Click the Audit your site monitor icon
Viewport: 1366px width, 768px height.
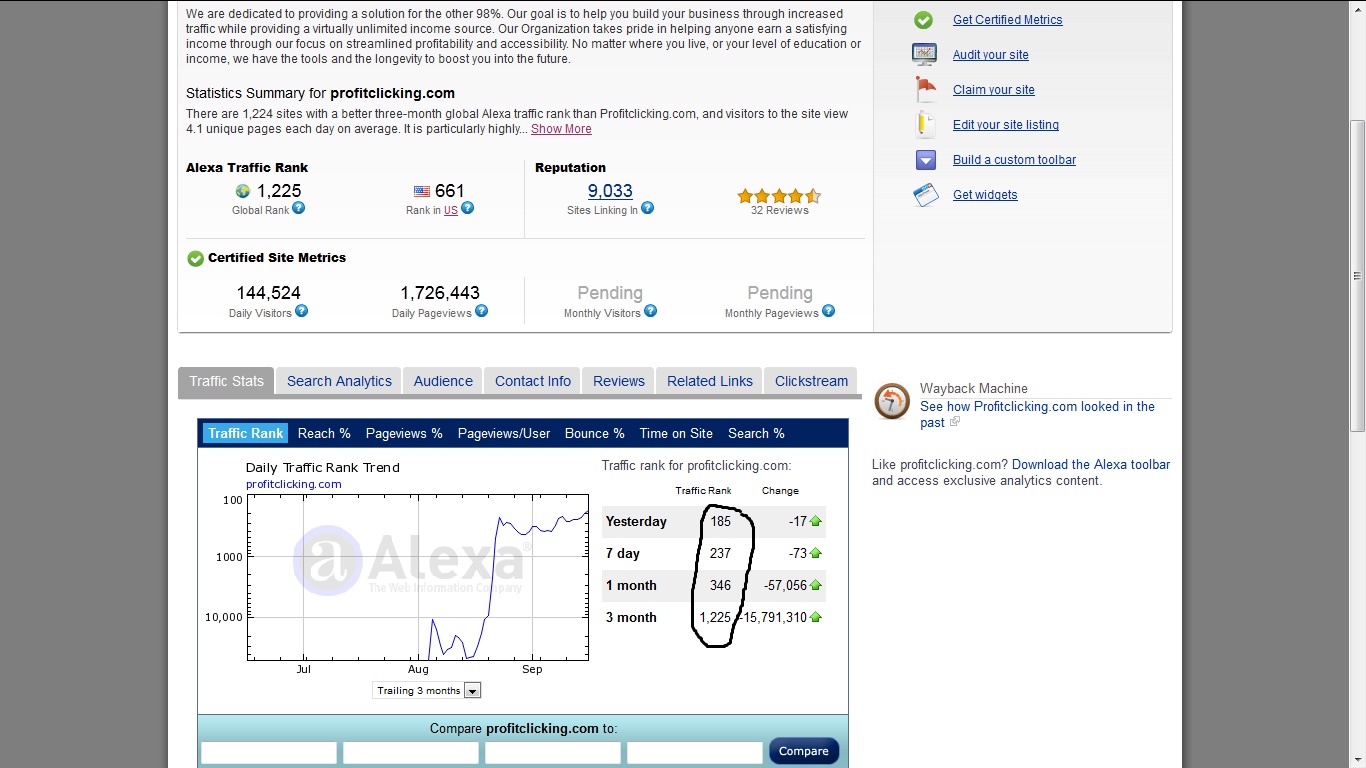[924, 55]
